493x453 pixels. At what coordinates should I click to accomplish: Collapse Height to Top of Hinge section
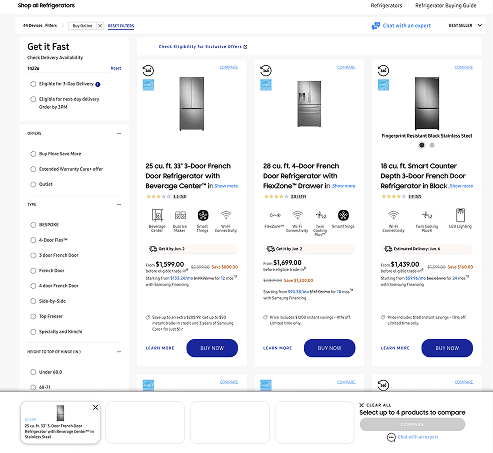tap(119, 352)
